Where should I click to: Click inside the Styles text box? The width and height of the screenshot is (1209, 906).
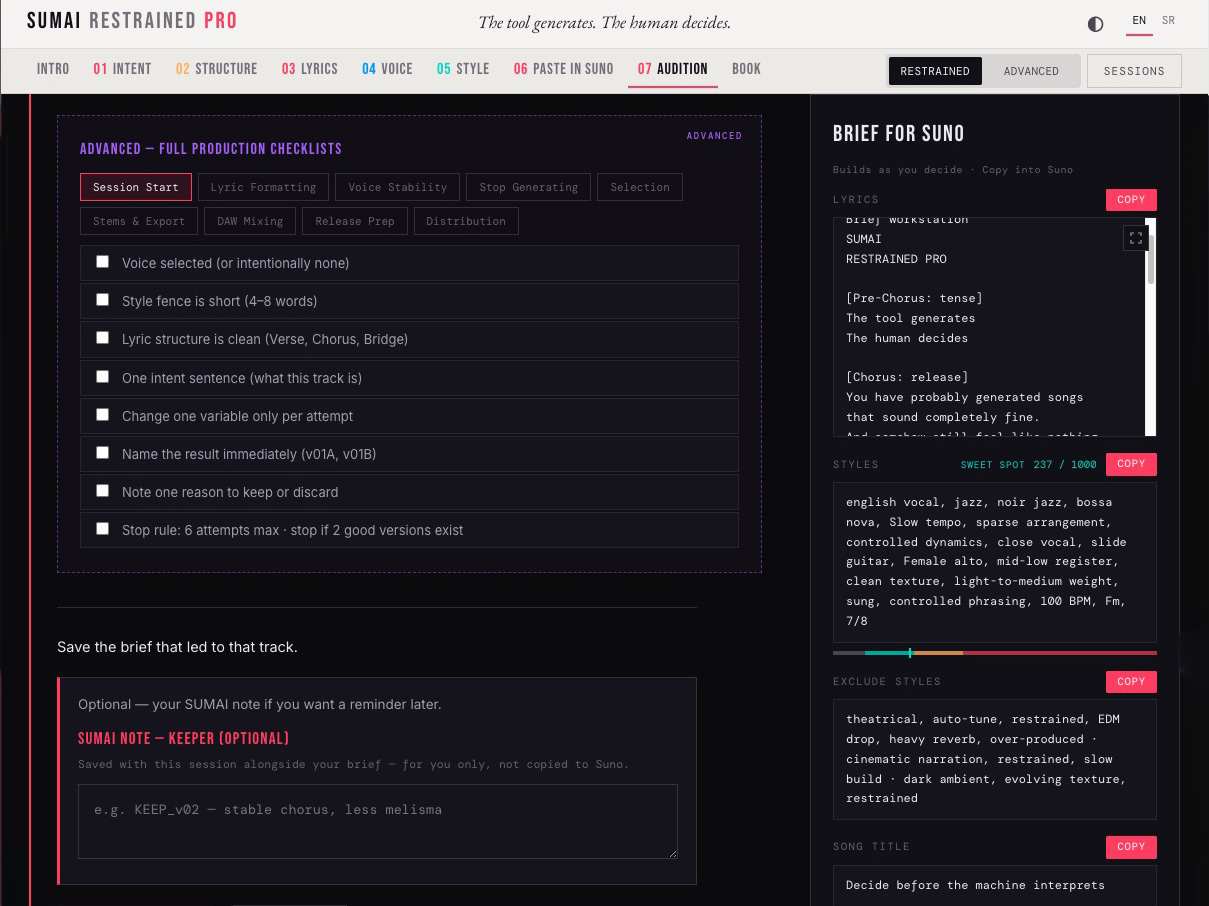pos(995,562)
